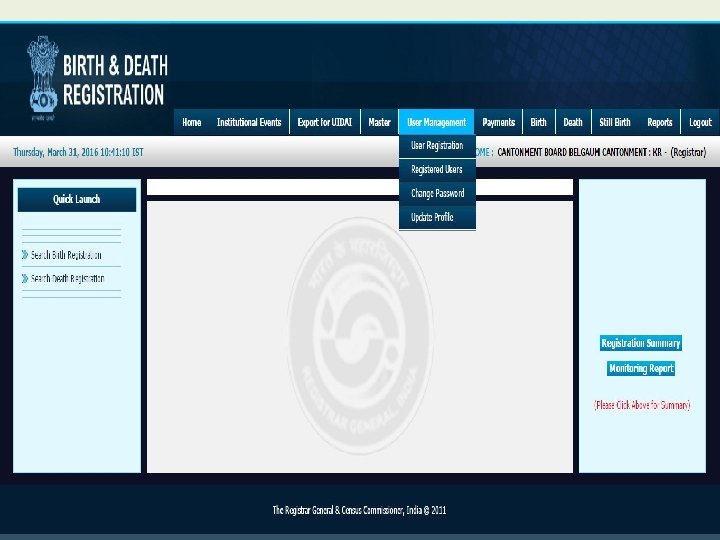Click the User Management menu

436,122
